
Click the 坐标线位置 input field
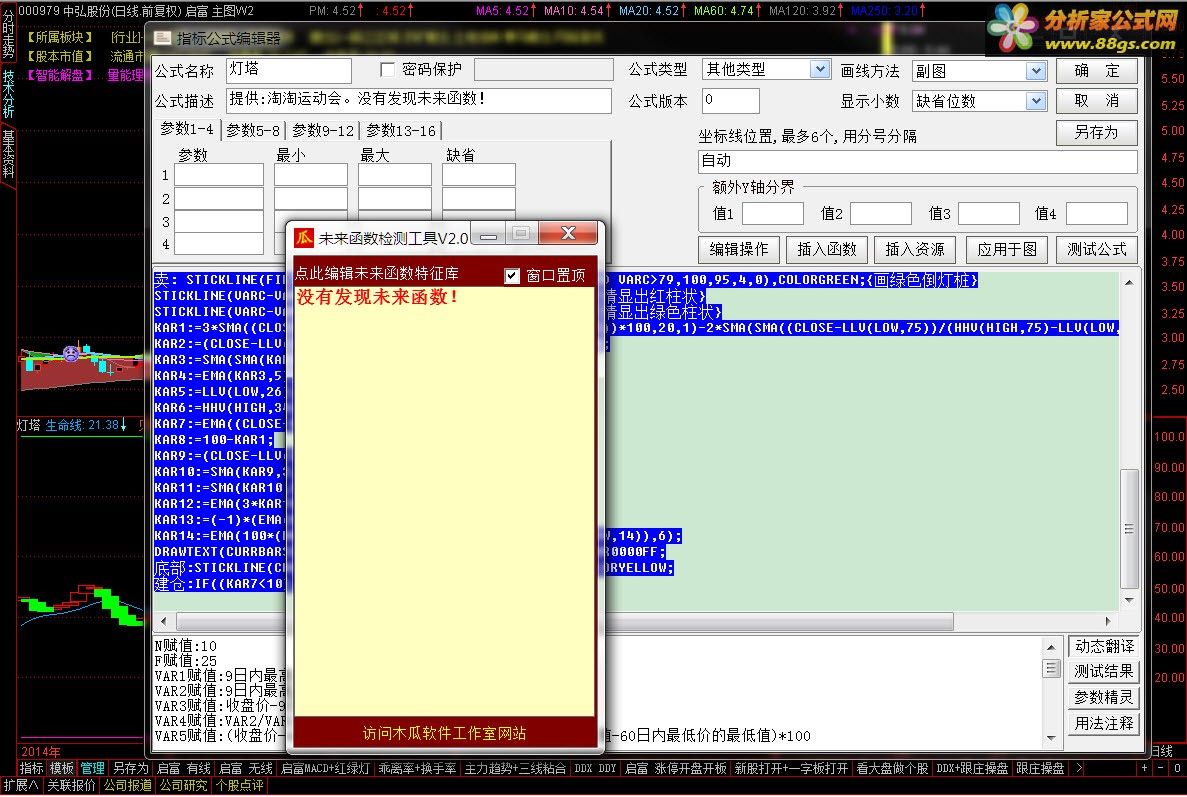(x=918, y=161)
